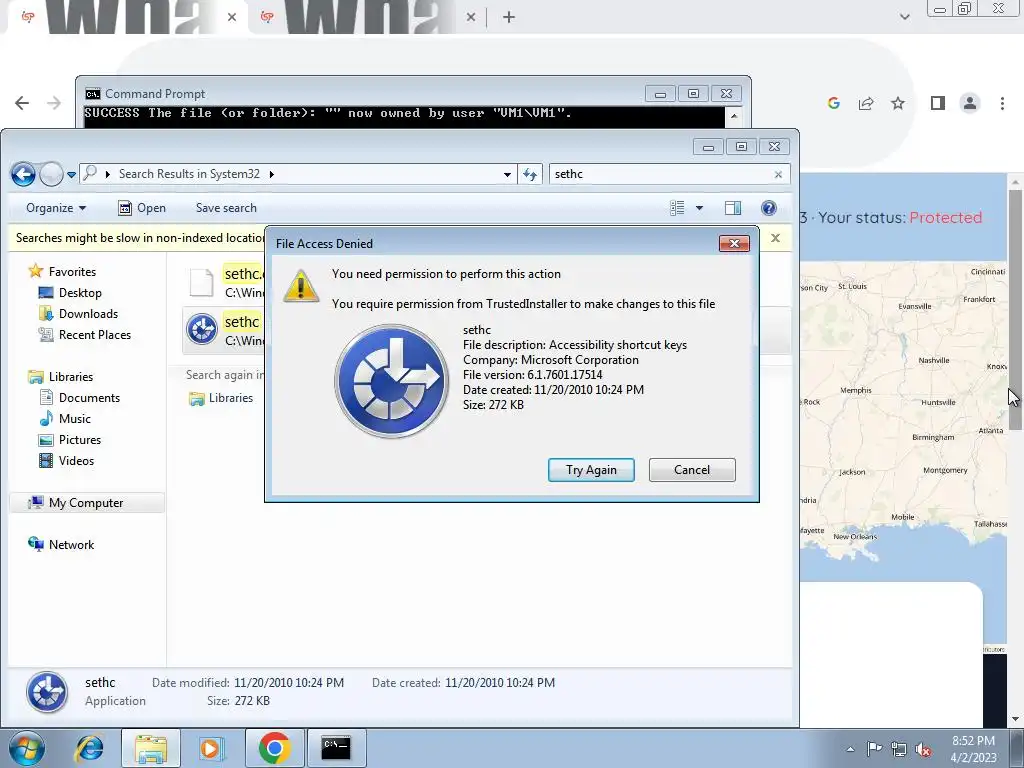The image size is (1024, 768).
Task: Show hidden tray icons arrow
Action: click(850, 749)
